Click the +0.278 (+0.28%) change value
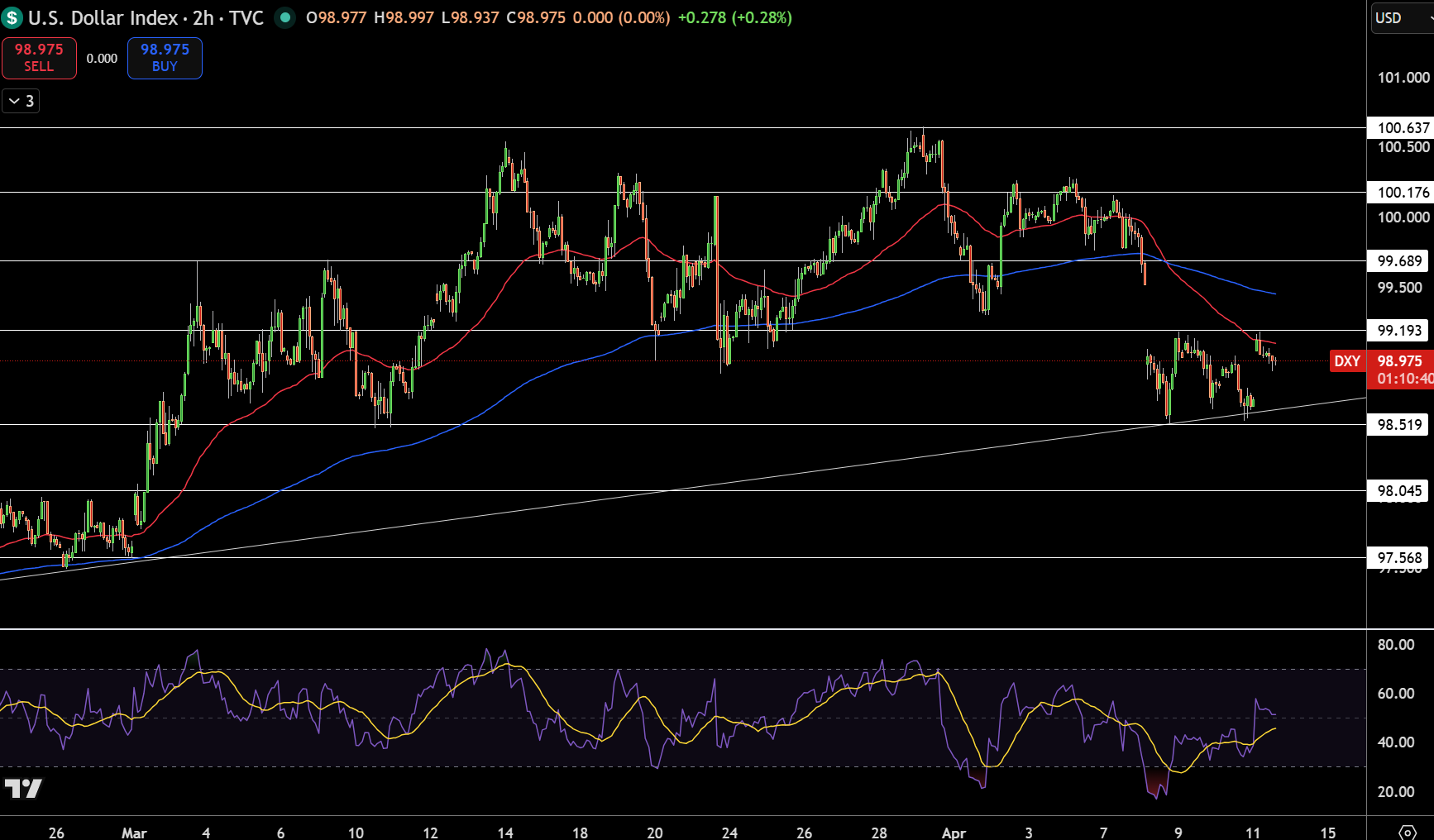Viewport: 1434px width, 840px height. point(734,17)
